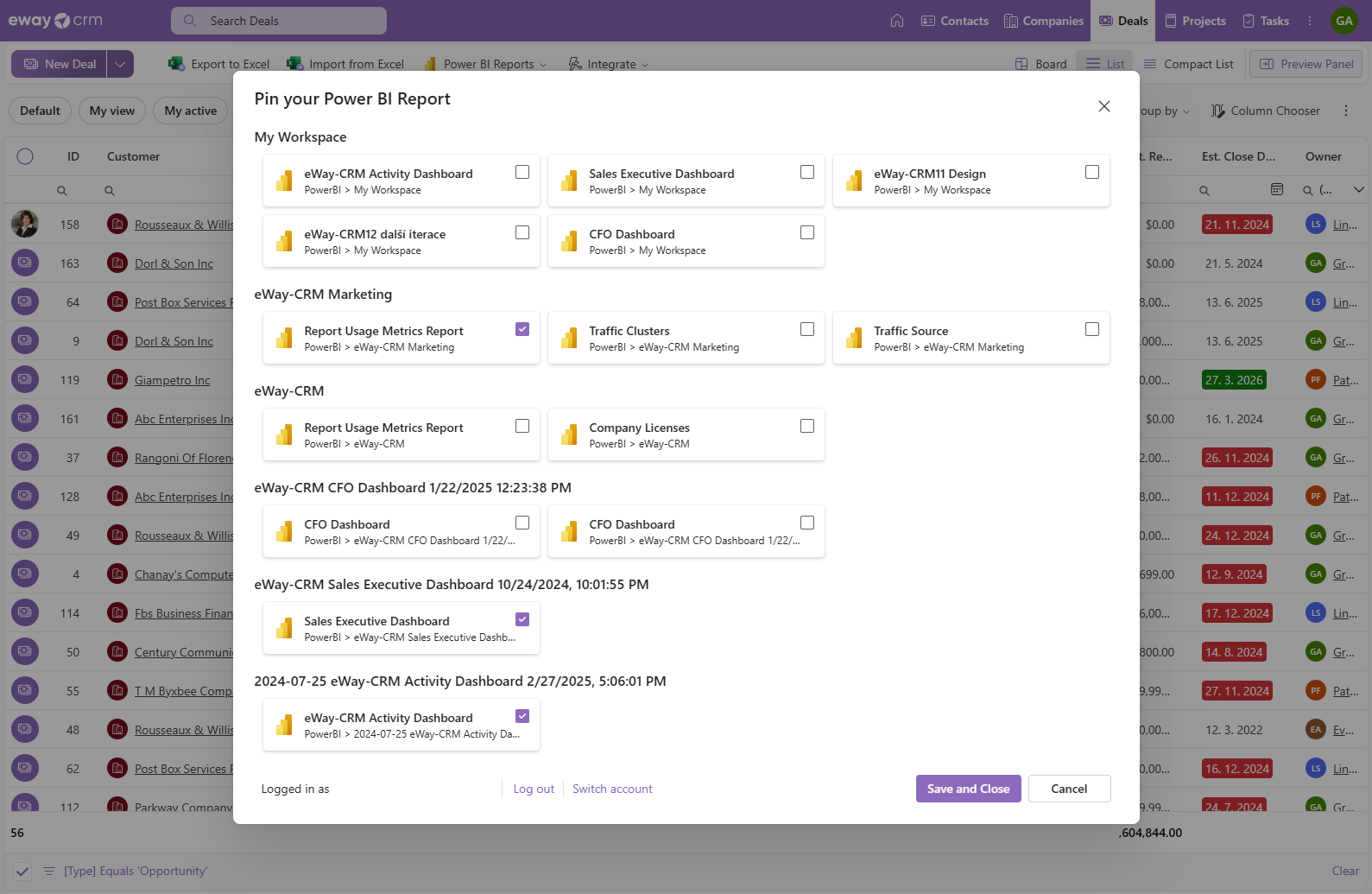Open the Group by dropdown
Viewport: 1372px width, 894px height.
pos(1166,111)
